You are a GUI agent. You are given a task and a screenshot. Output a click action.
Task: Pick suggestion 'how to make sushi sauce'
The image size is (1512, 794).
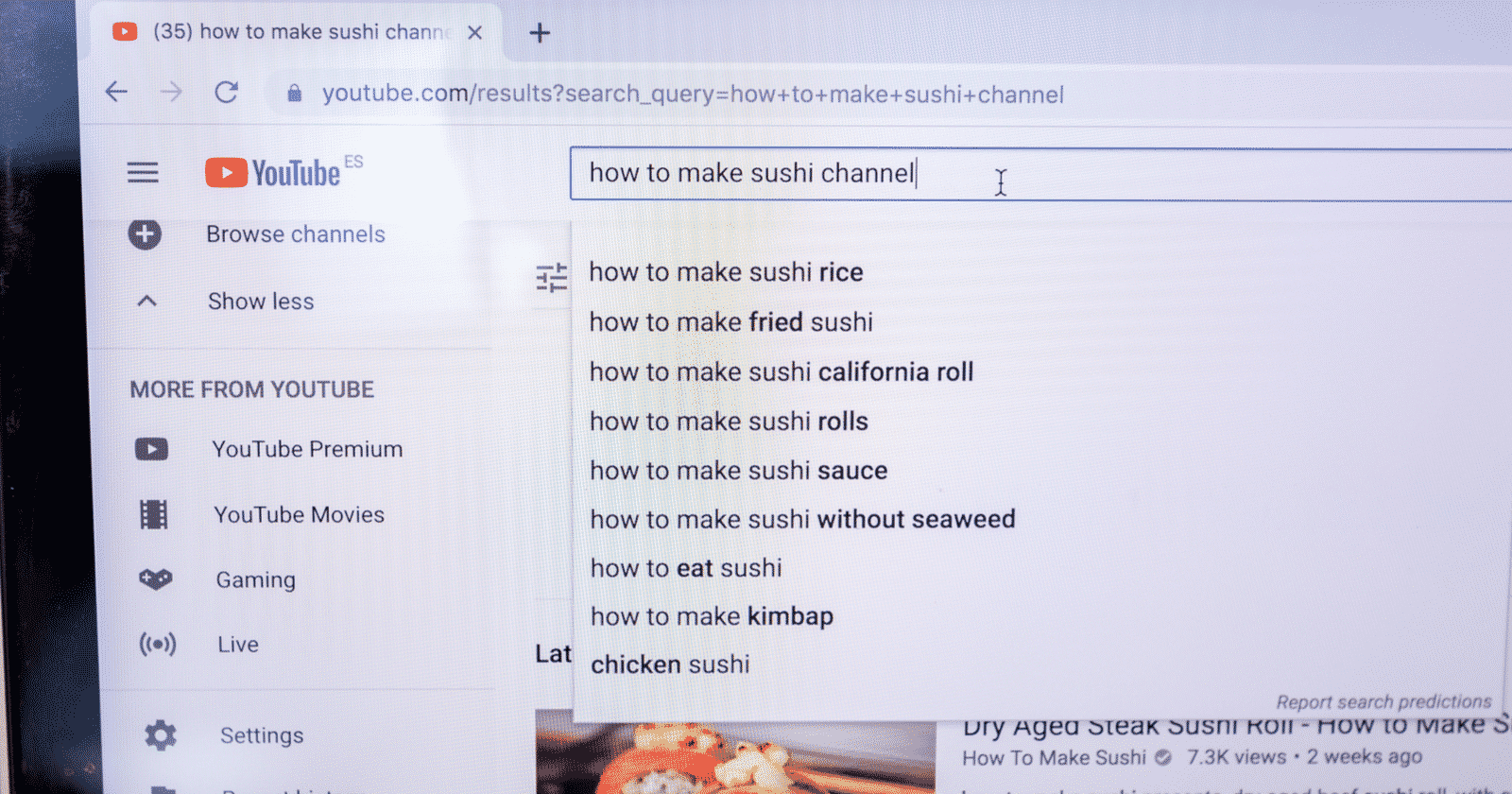(738, 470)
